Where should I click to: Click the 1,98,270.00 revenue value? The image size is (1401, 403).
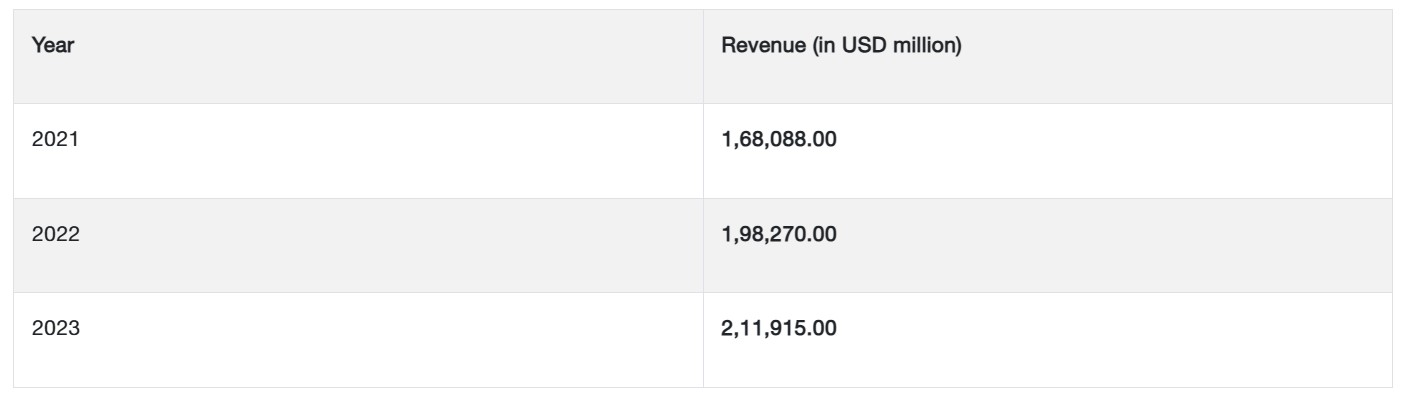pyautogui.click(x=779, y=236)
